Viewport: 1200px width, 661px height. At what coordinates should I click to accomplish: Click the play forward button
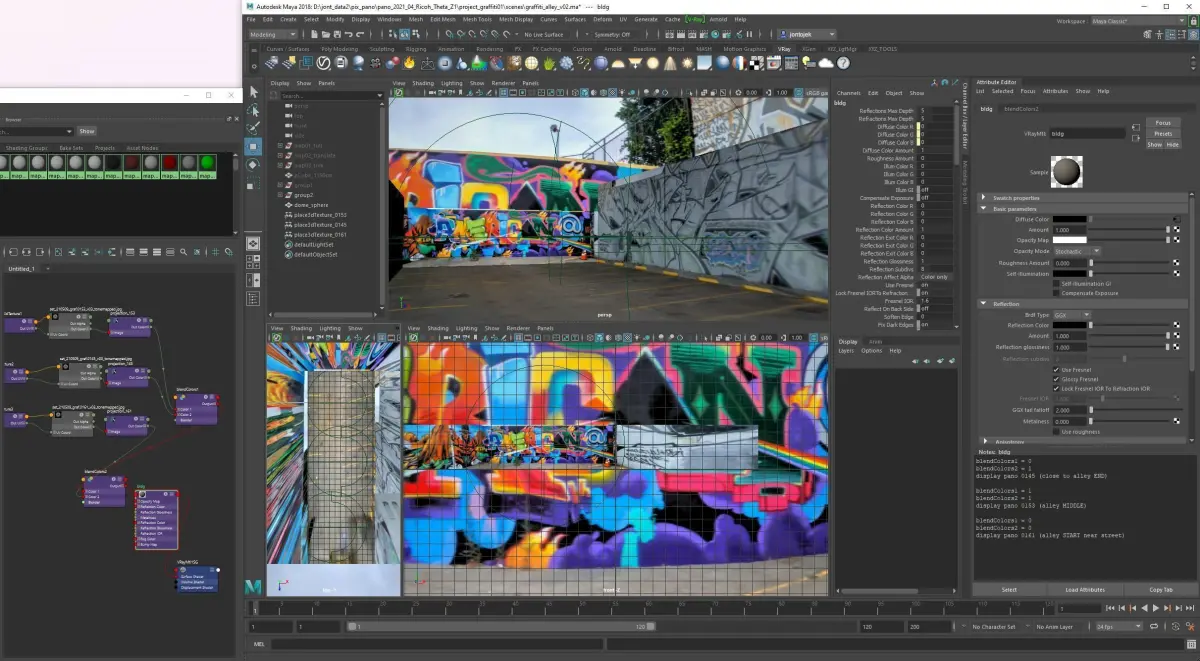point(1156,608)
